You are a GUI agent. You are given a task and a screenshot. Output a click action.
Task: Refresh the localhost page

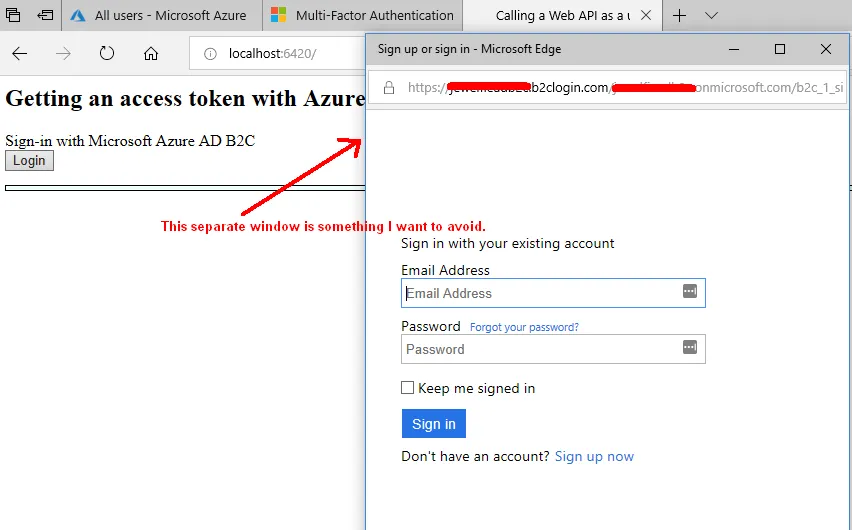(x=106, y=53)
